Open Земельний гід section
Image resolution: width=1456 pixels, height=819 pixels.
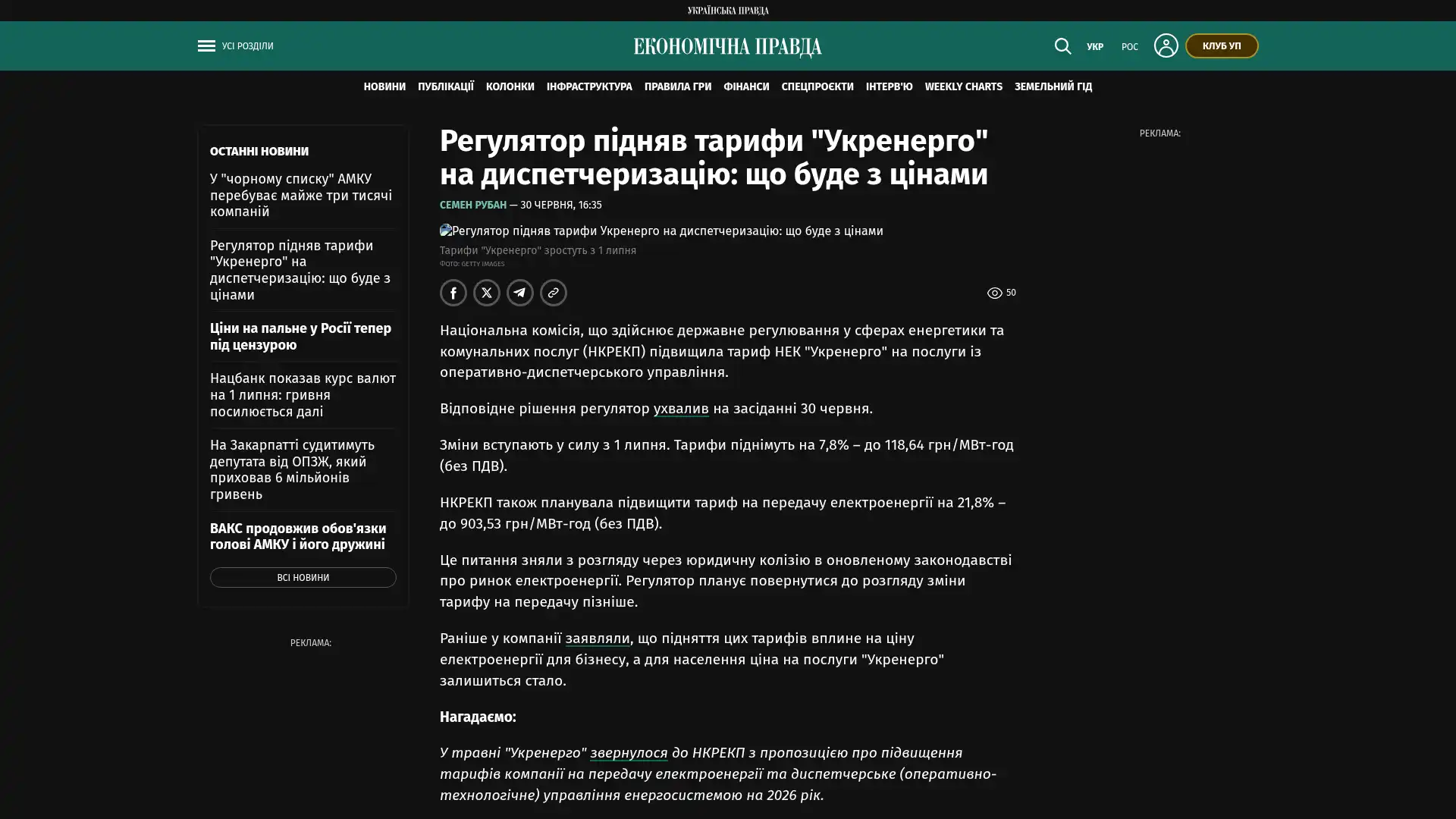[x=1053, y=86]
